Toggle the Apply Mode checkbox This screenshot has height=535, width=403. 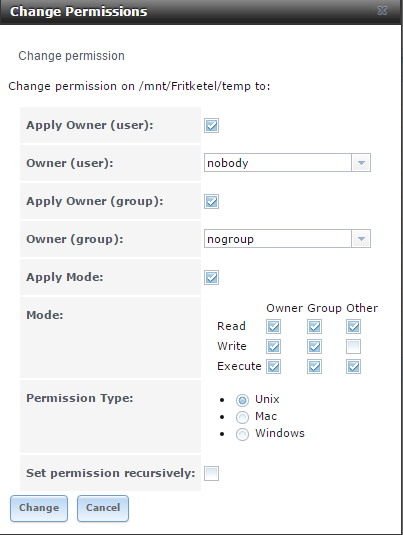click(x=212, y=277)
